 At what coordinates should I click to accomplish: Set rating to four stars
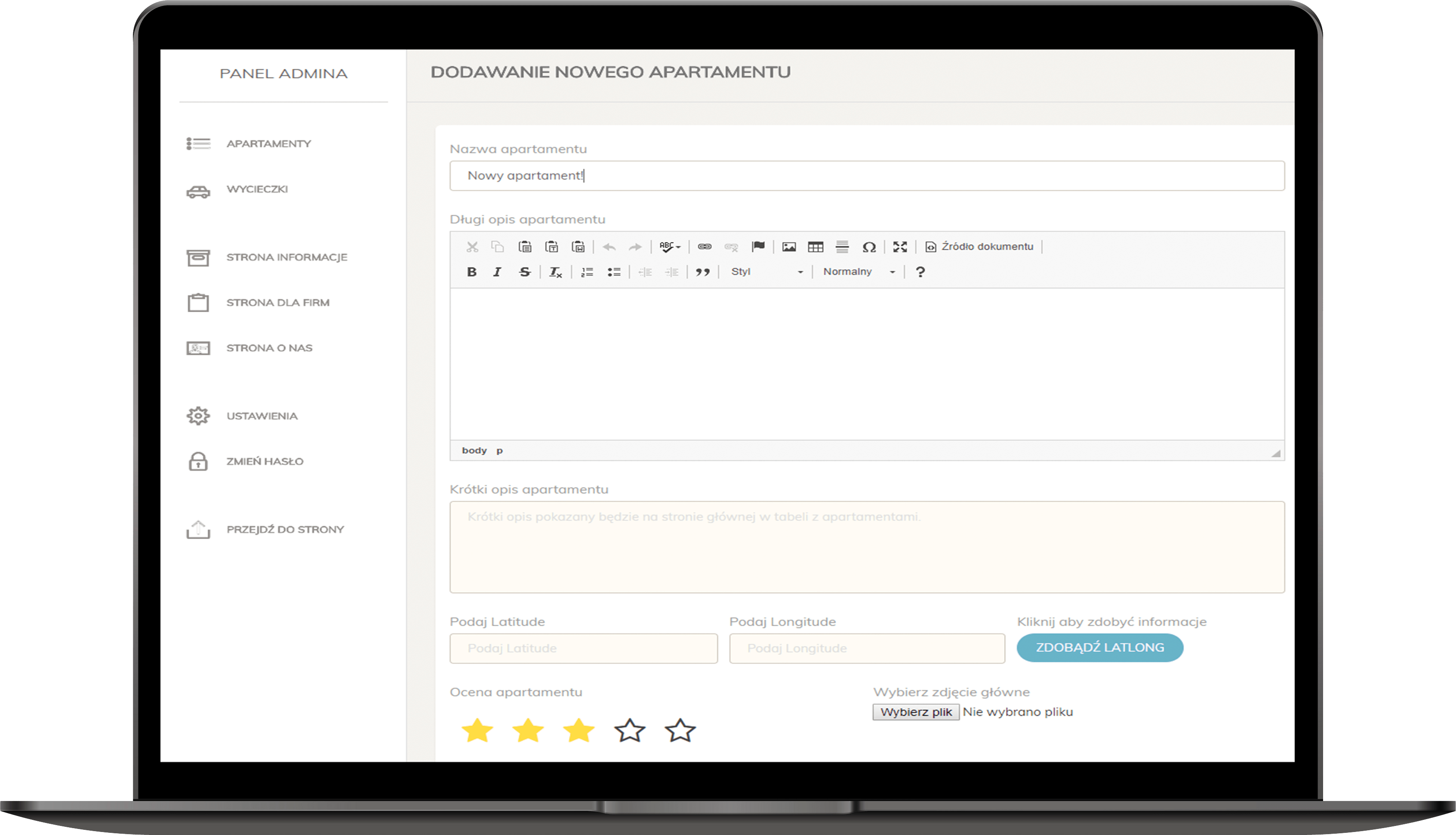[x=629, y=731]
